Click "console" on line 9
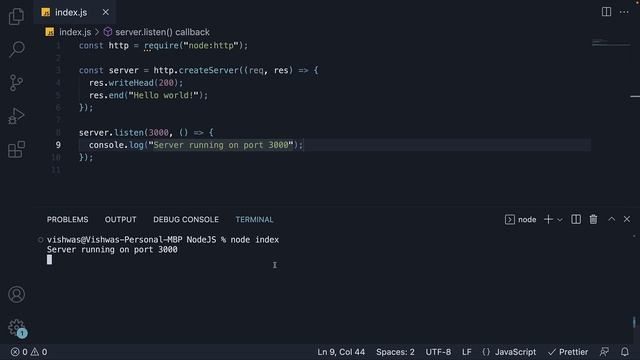Image resolution: width=640 pixels, height=360 pixels. (106, 145)
